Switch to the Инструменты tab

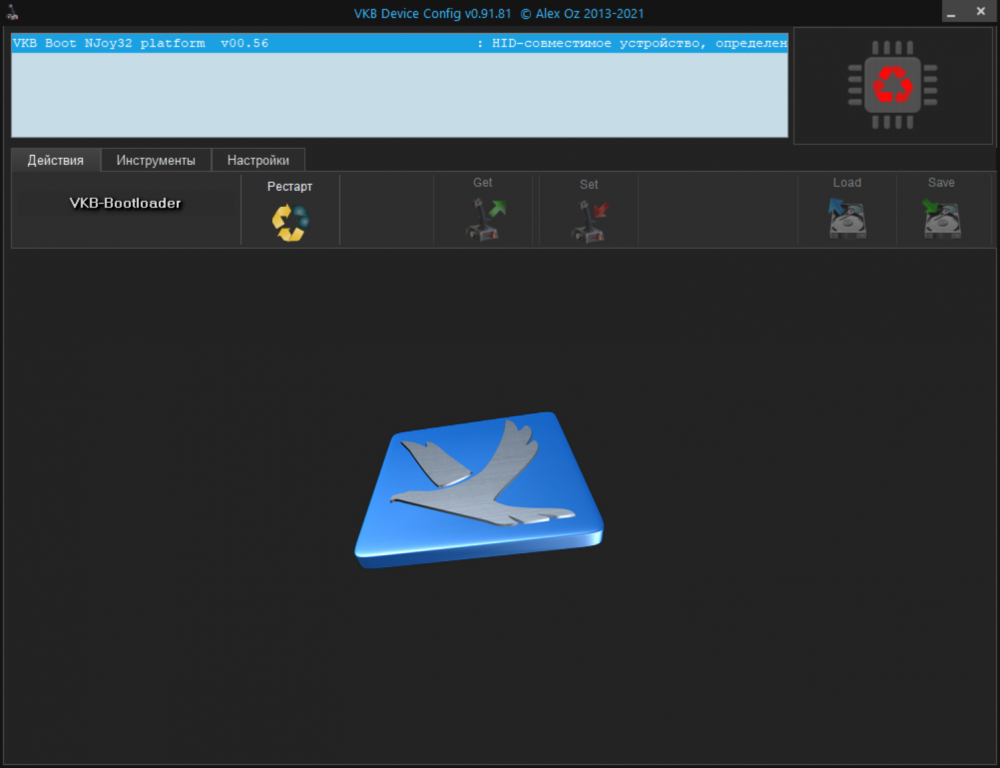(x=155, y=160)
